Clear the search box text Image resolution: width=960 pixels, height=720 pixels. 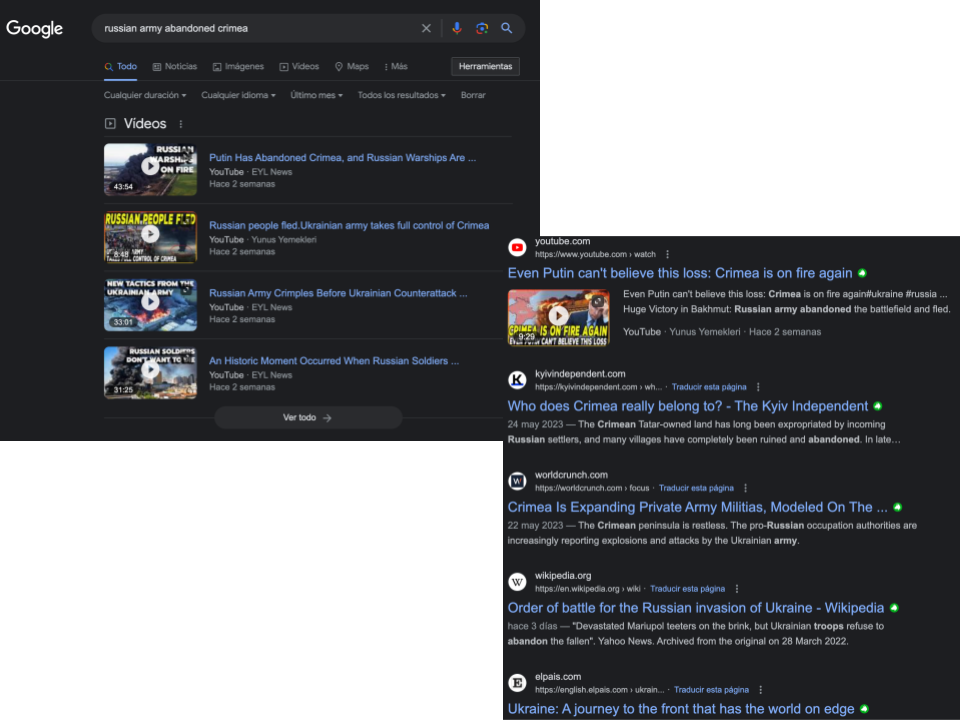point(426,29)
